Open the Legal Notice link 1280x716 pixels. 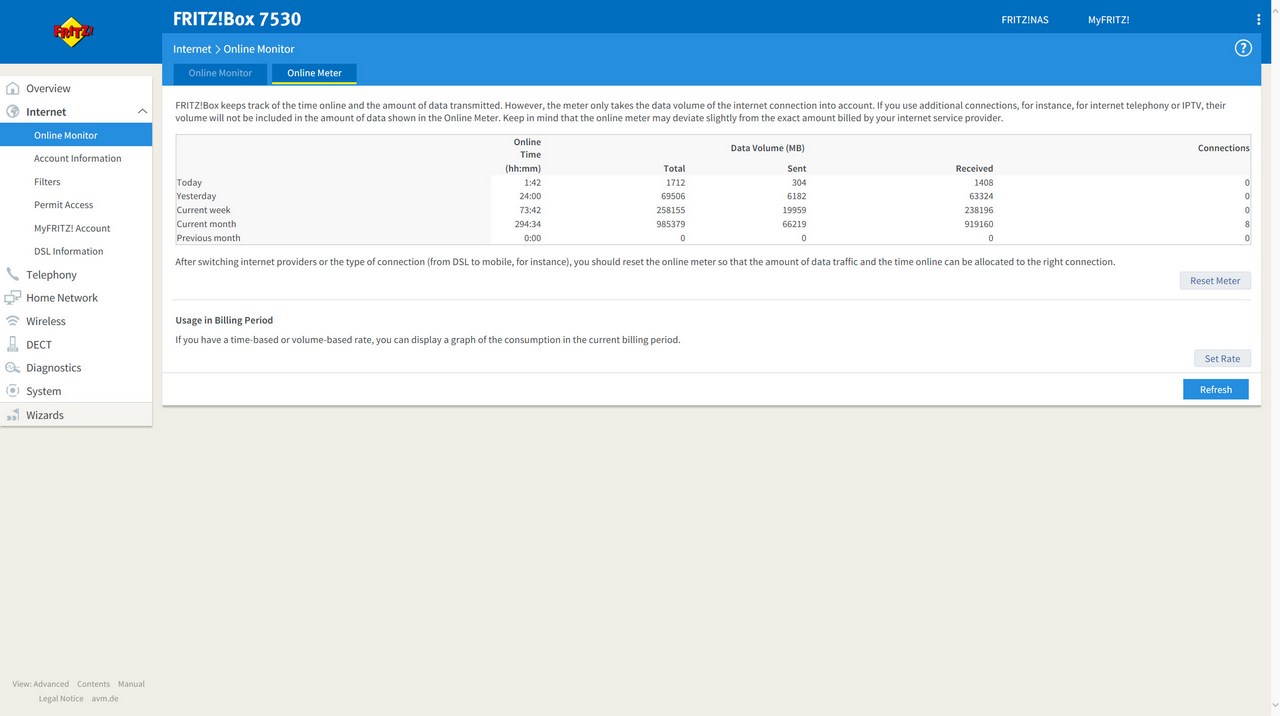tap(61, 698)
